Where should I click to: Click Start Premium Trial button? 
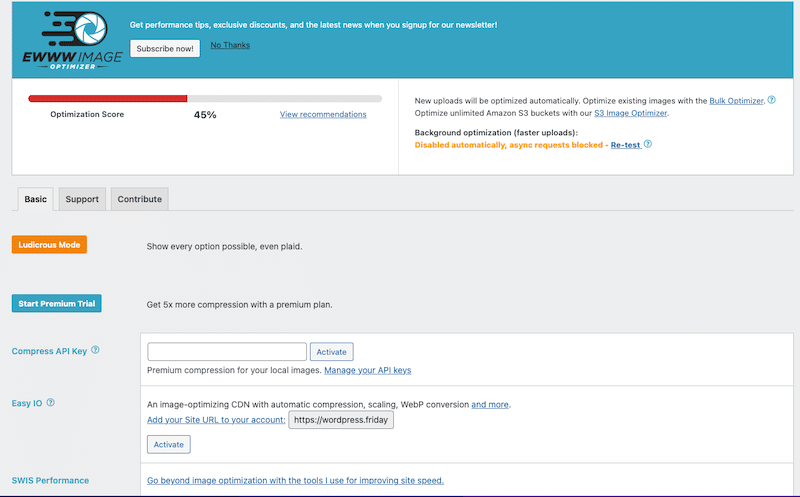click(57, 304)
